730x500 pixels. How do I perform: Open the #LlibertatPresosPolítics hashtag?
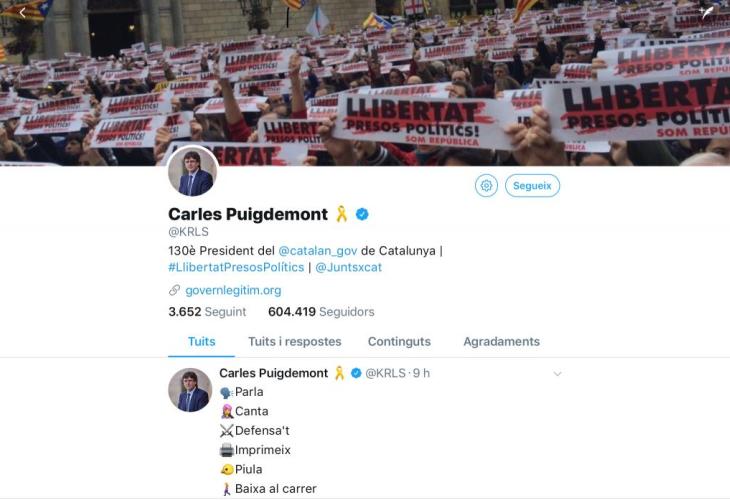pyautogui.click(x=236, y=267)
